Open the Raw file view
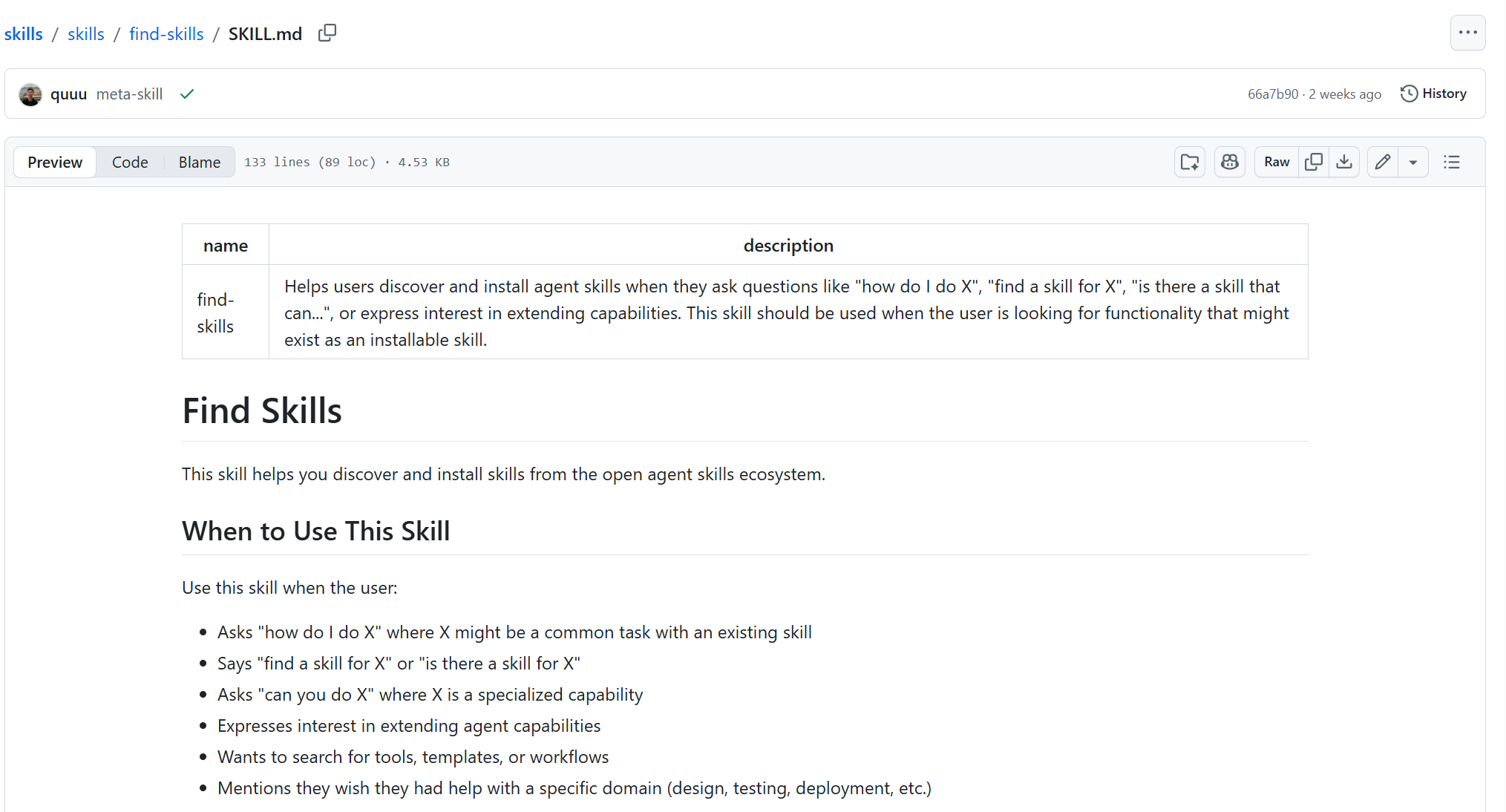The height and width of the screenshot is (812, 1506). click(1277, 162)
